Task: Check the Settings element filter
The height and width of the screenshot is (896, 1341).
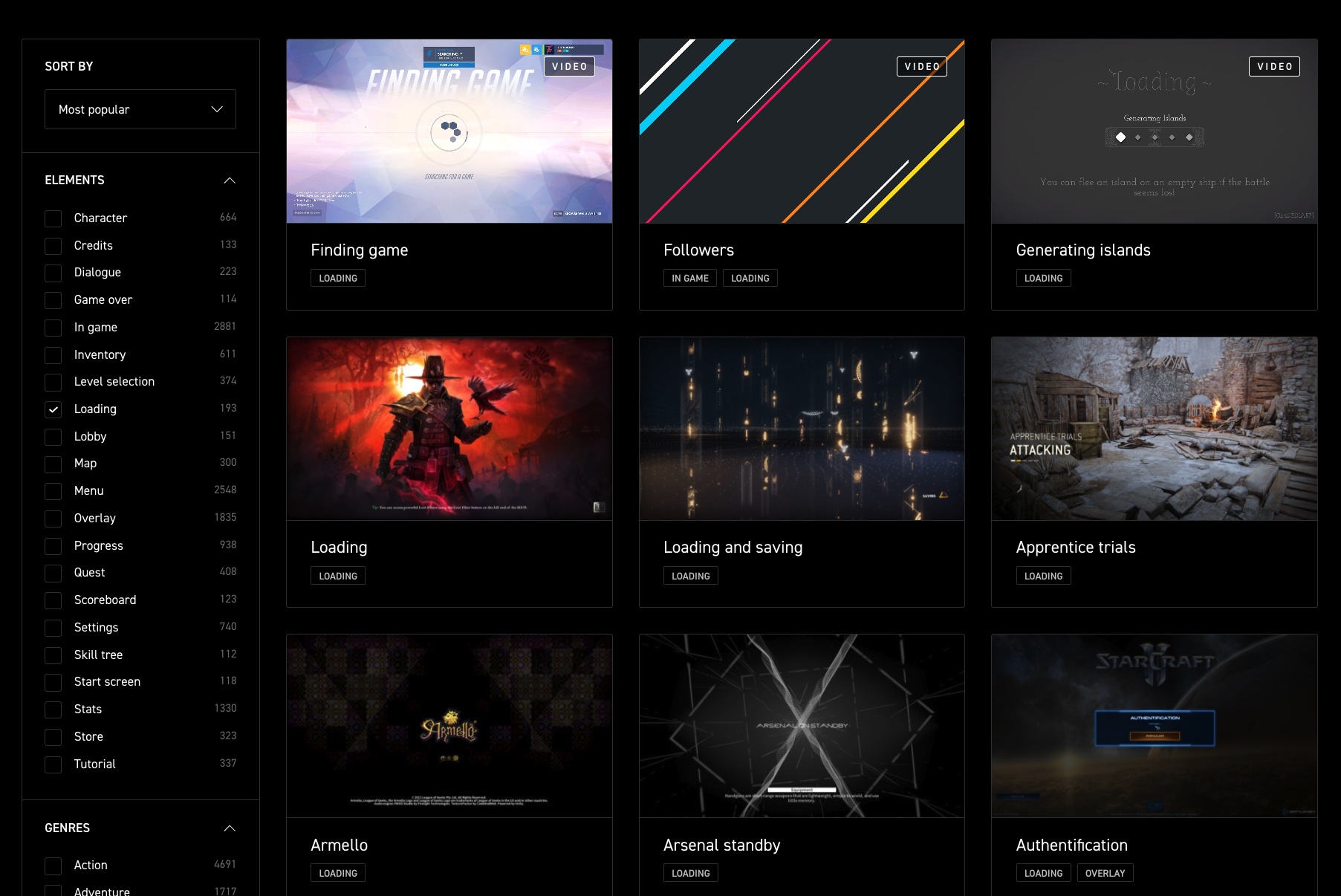Action: [53, 628]
